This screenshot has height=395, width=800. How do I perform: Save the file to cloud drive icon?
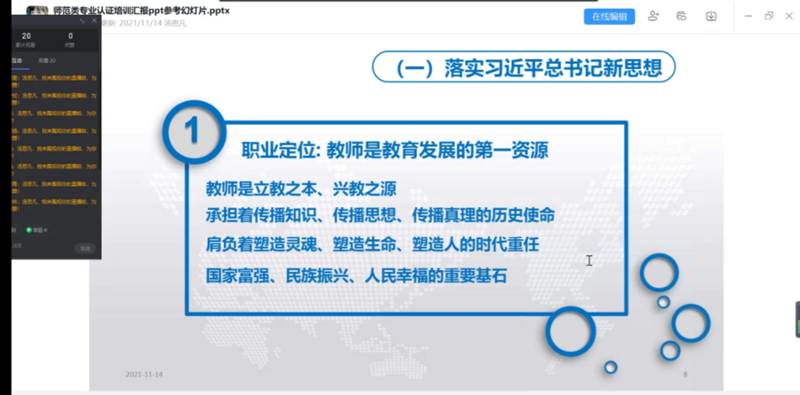[x=682, y=16]
